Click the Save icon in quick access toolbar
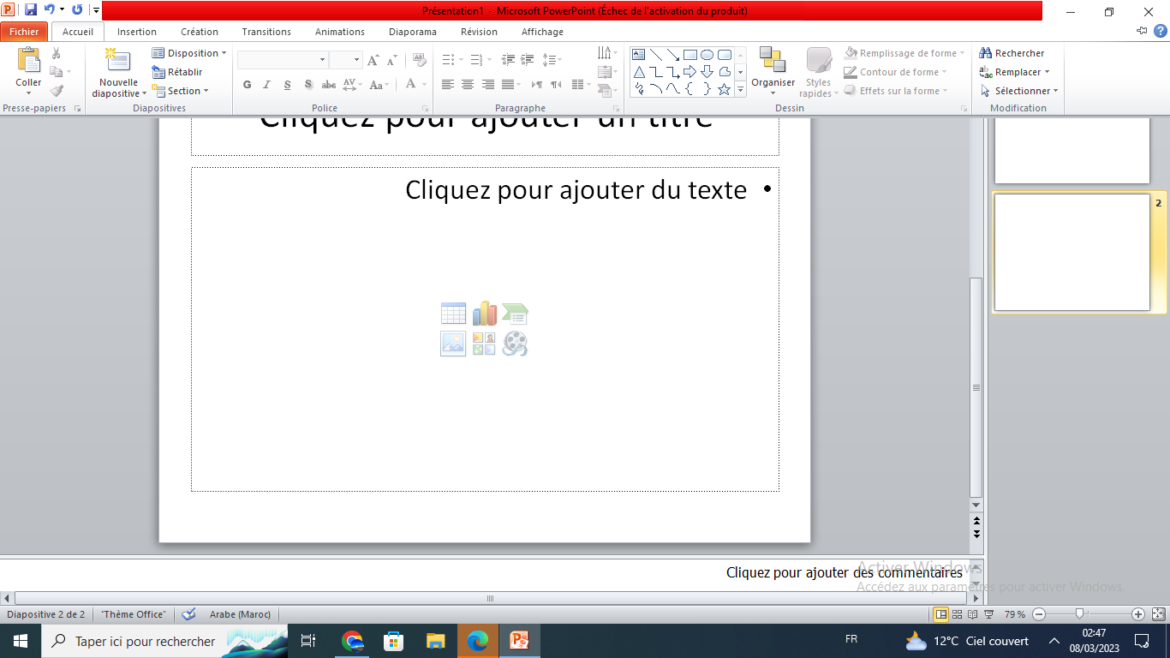 point(31,10)
